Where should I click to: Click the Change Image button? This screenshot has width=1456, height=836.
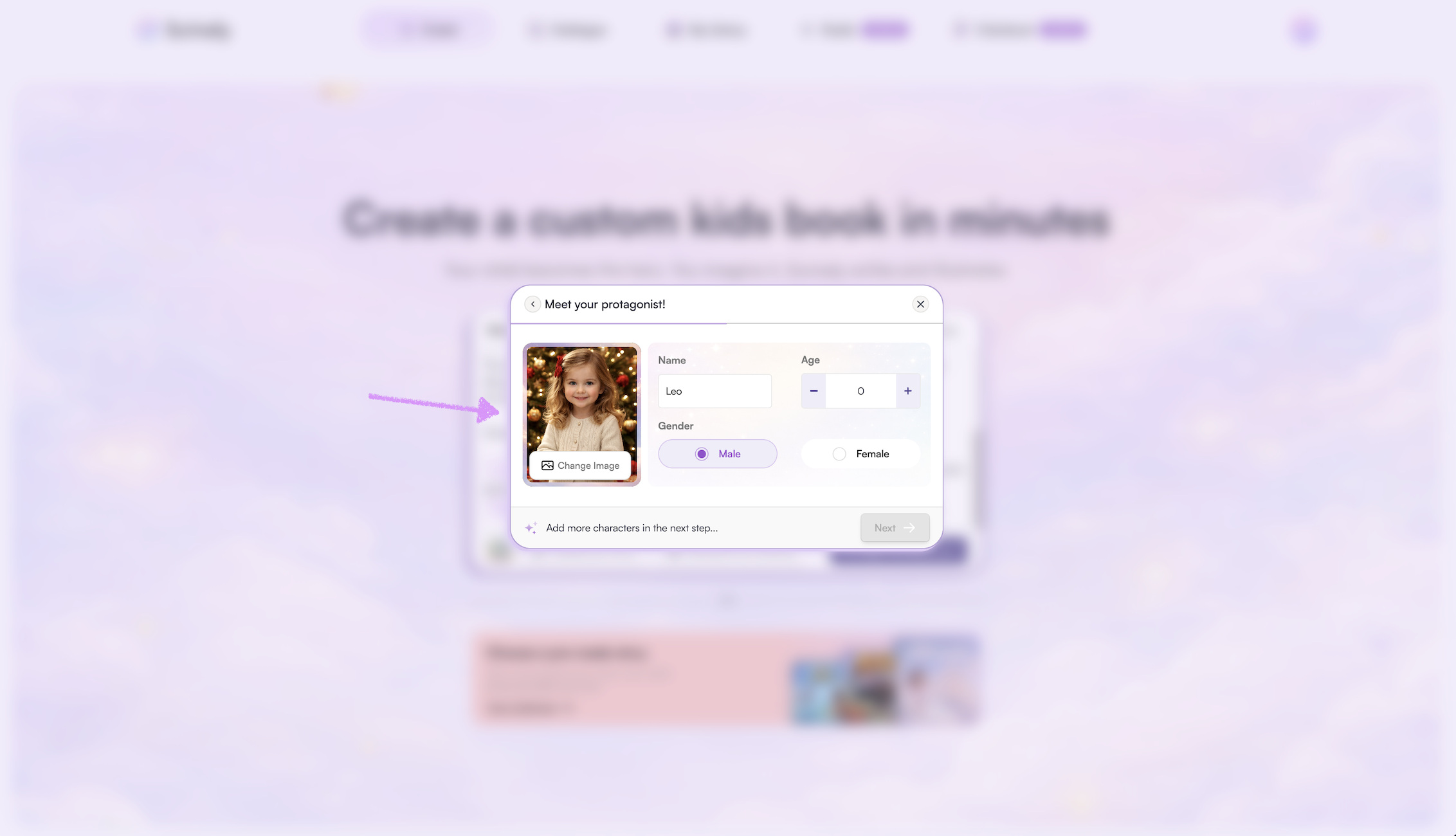581,466
